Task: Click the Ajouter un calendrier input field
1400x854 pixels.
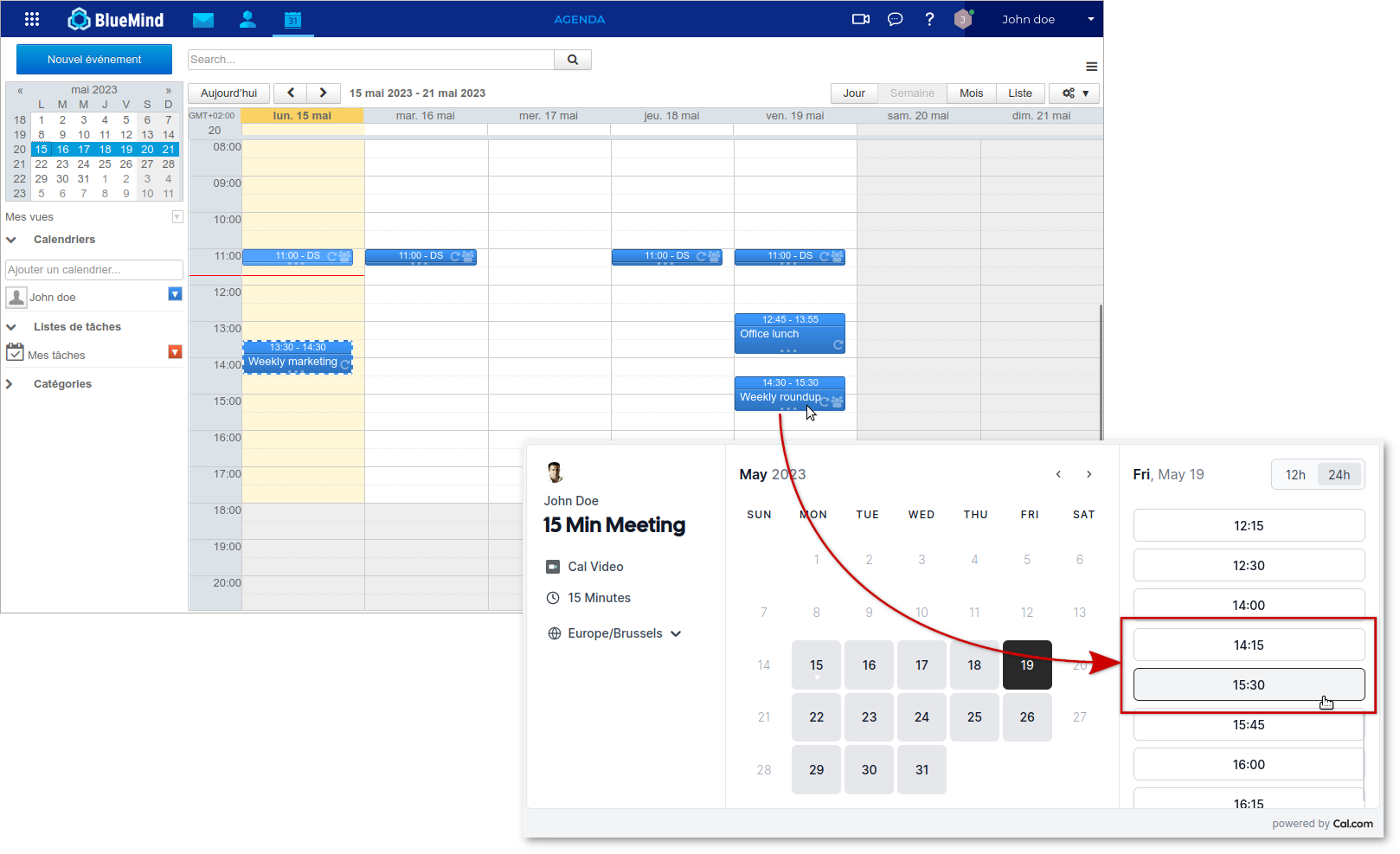Action: pos(94,270)
